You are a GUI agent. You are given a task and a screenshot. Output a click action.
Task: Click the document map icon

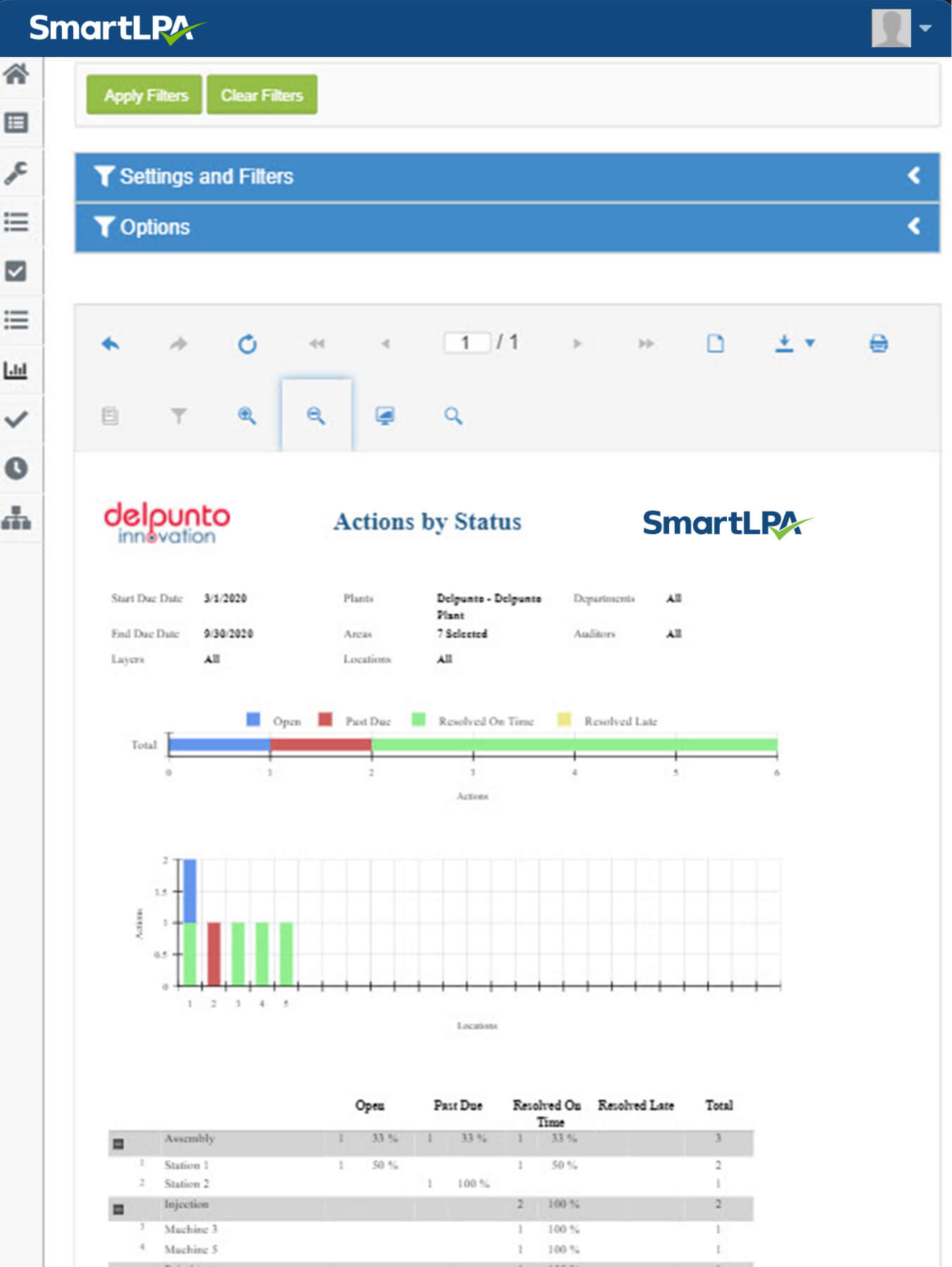coord(110,415)
